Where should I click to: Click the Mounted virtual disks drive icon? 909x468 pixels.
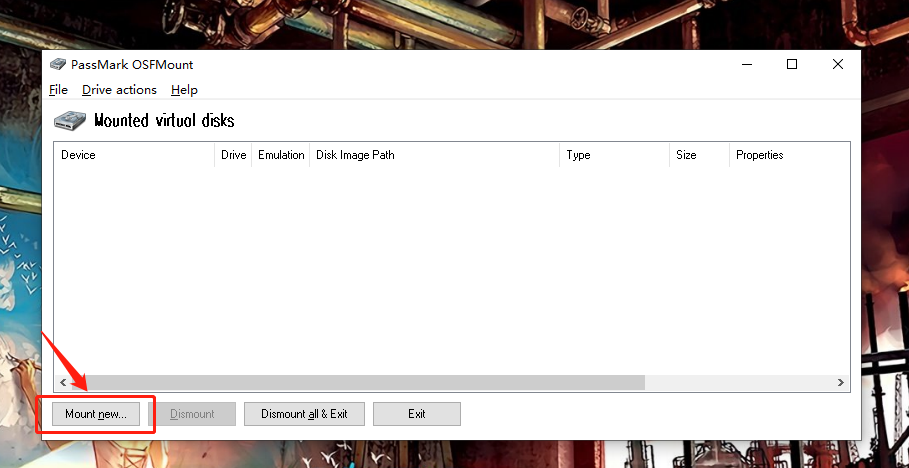coord(70,120)
